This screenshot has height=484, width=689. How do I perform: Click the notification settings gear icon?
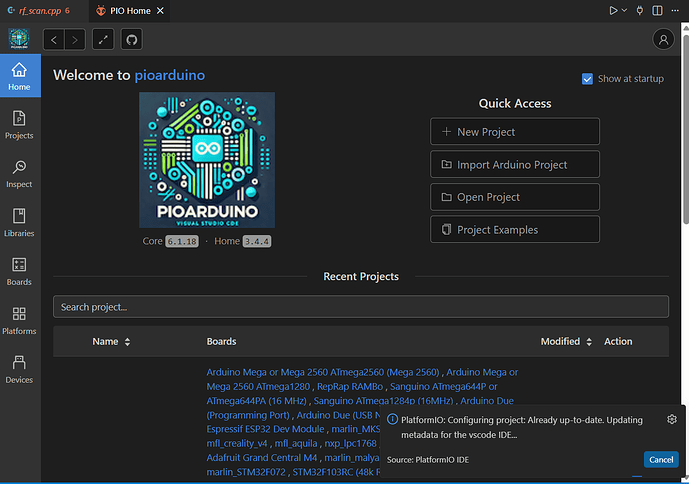click(x=672, y=419)
